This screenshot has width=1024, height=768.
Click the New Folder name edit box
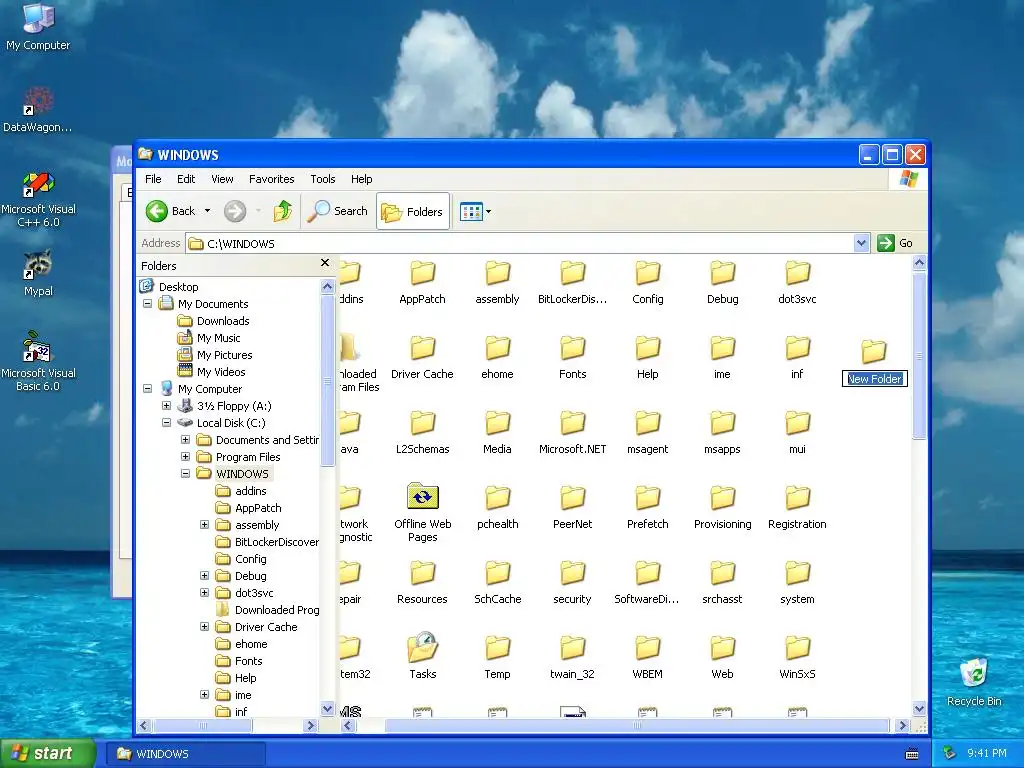point(874,379)
